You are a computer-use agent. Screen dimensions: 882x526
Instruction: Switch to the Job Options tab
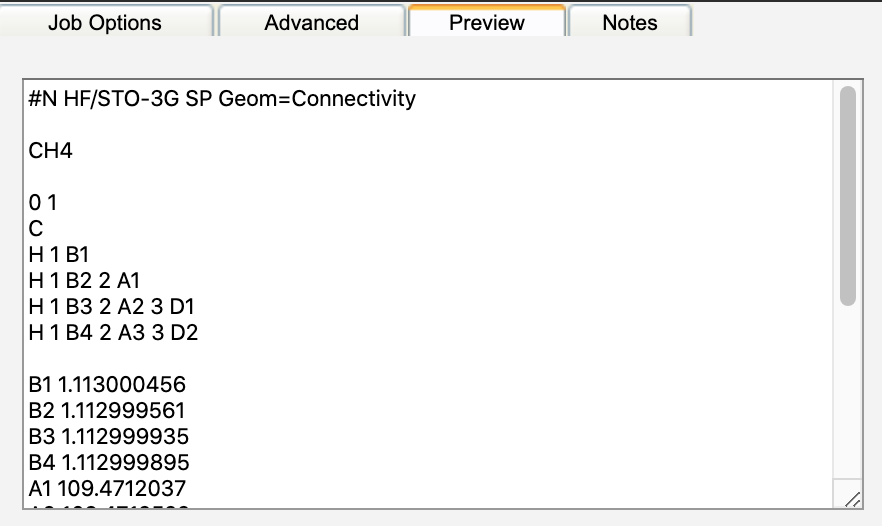coord(105,22)
